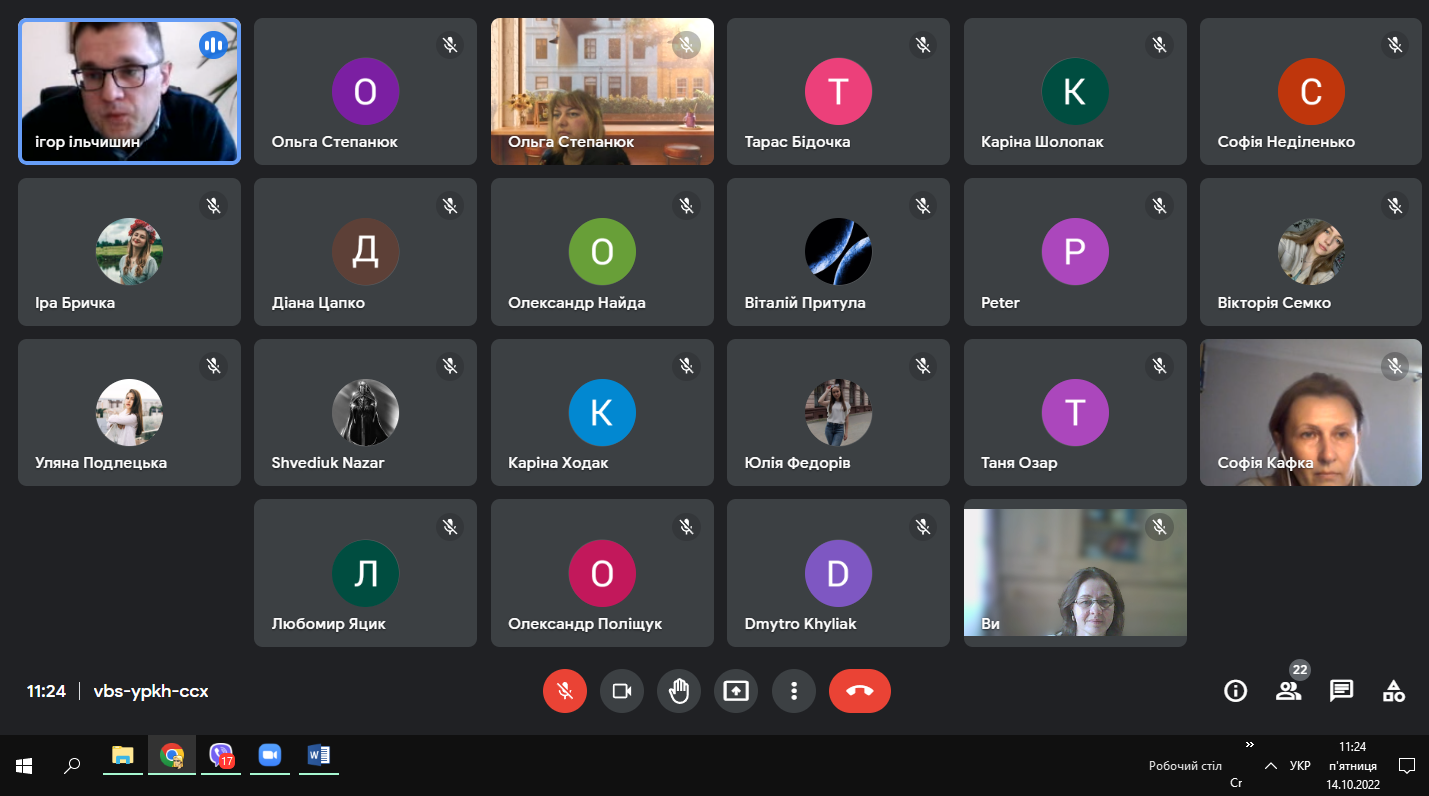Raise hand in the meeting
The image size is (1429, 796).
(x=679, y=691)
